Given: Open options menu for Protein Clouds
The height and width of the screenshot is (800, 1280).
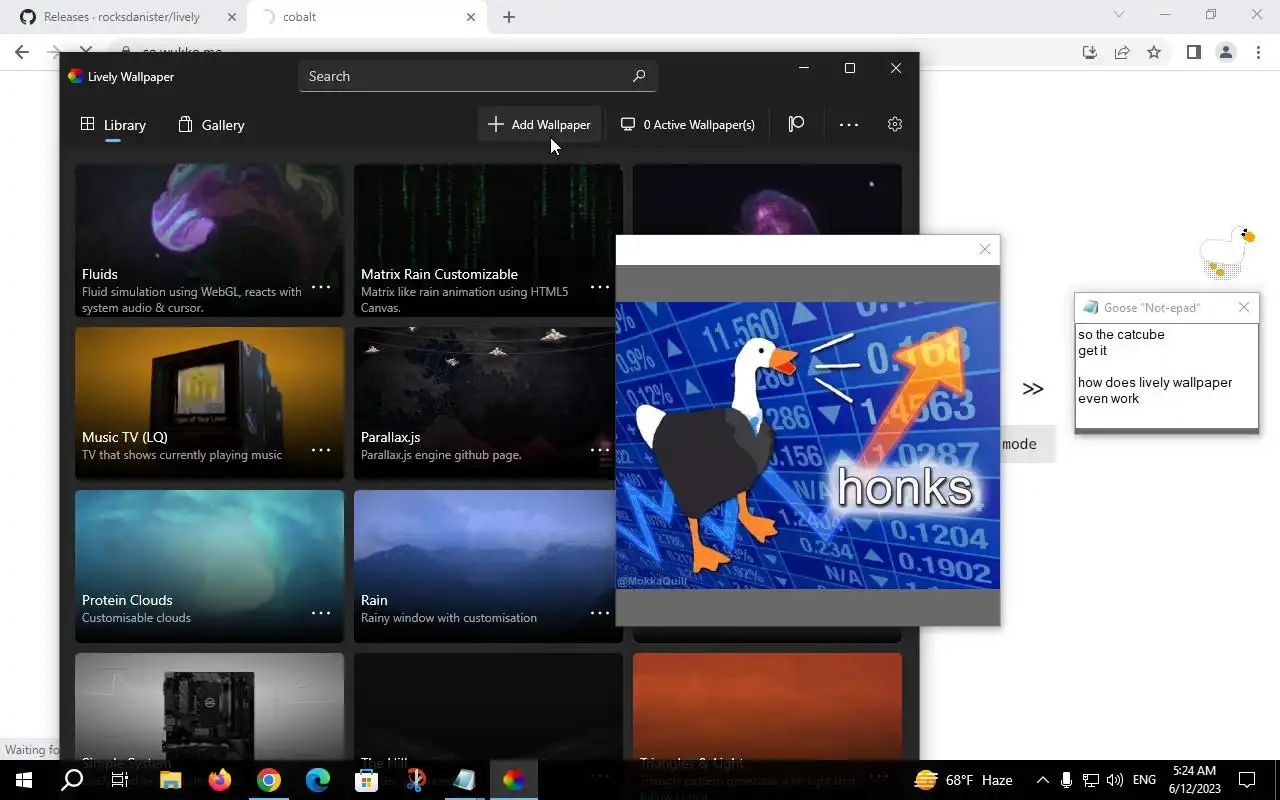Looking at the screenshot, I should [321, 613].
